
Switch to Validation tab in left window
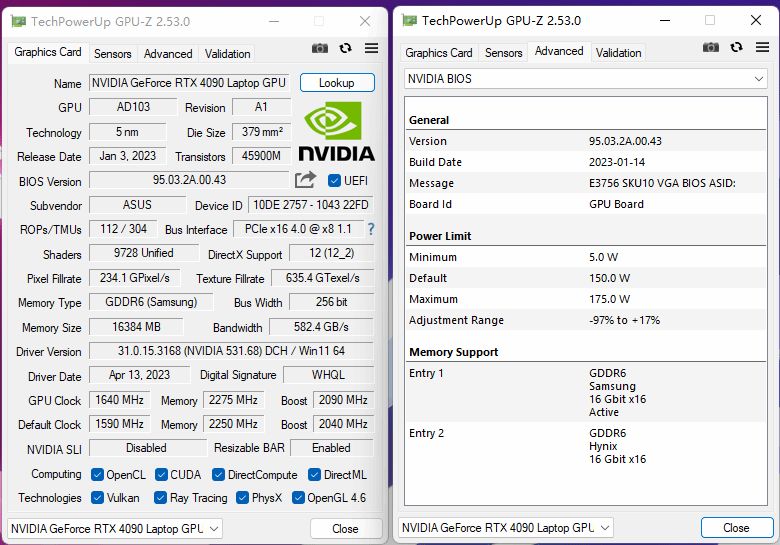point(227,54)
